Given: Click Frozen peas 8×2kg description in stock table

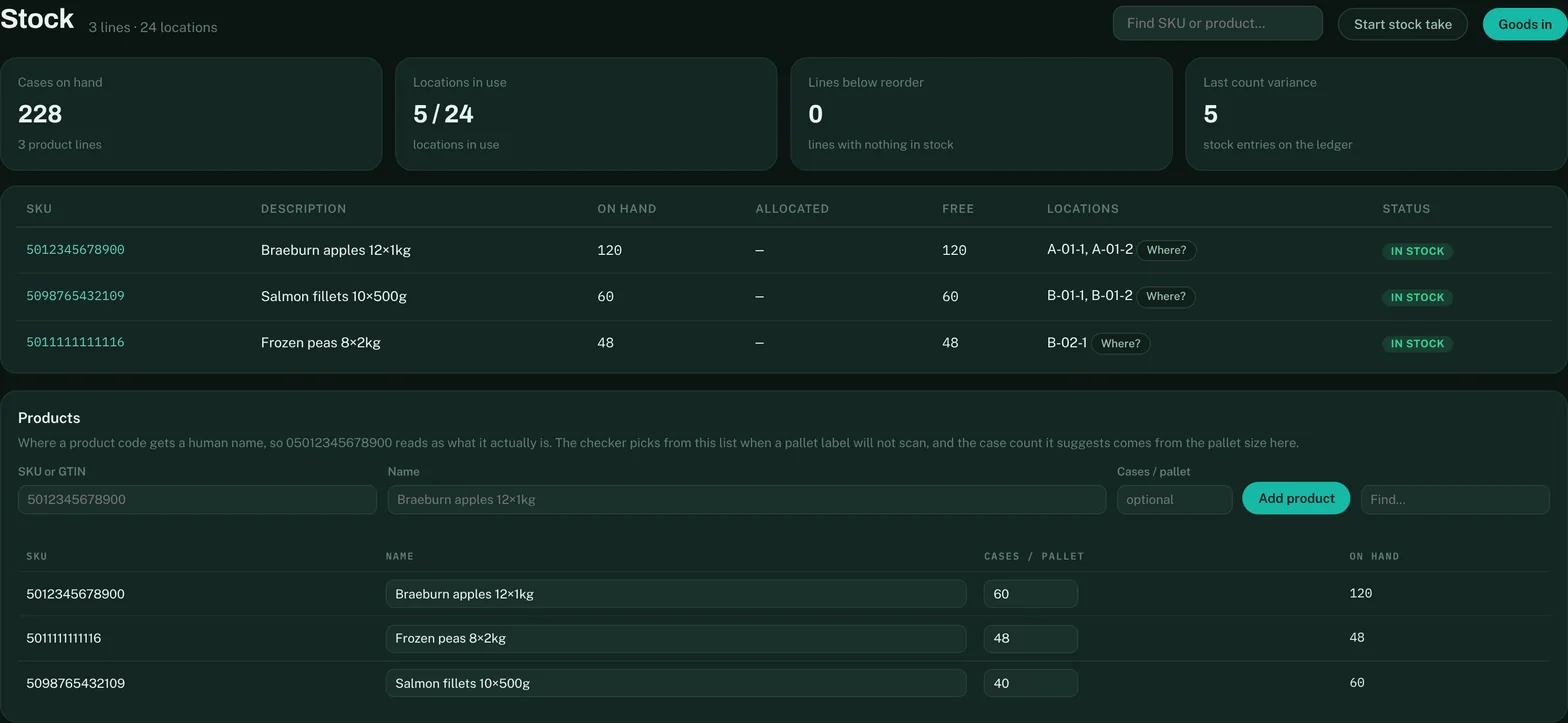Looking at the screenshot, I should pos(321,342).
